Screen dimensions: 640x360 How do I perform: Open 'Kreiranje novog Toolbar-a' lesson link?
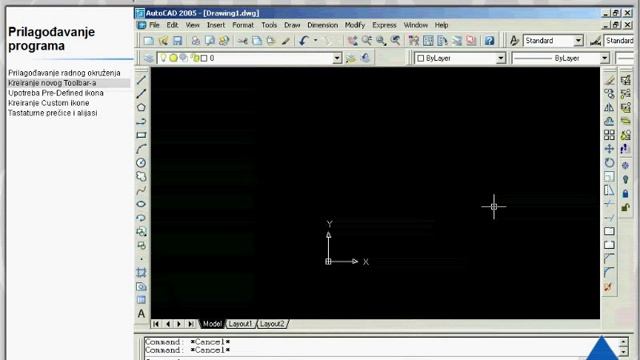point(52,83)
